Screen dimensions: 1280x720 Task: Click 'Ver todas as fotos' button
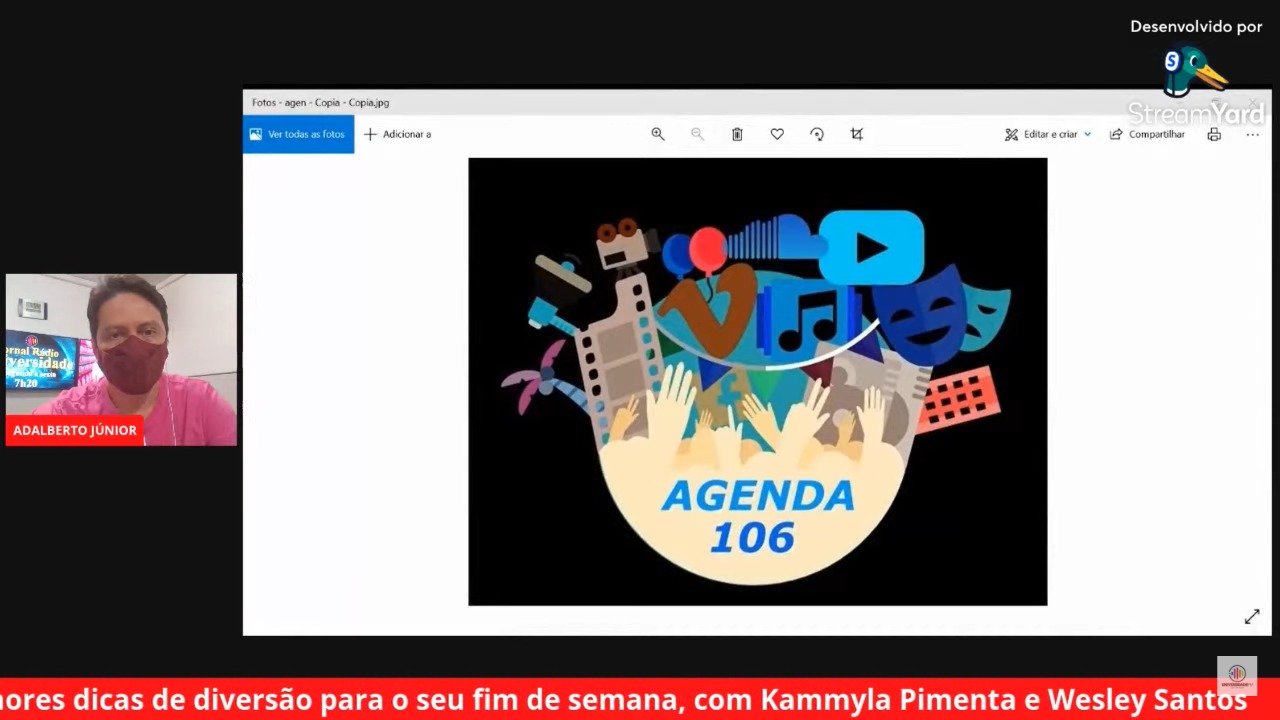tap(298, 134)
